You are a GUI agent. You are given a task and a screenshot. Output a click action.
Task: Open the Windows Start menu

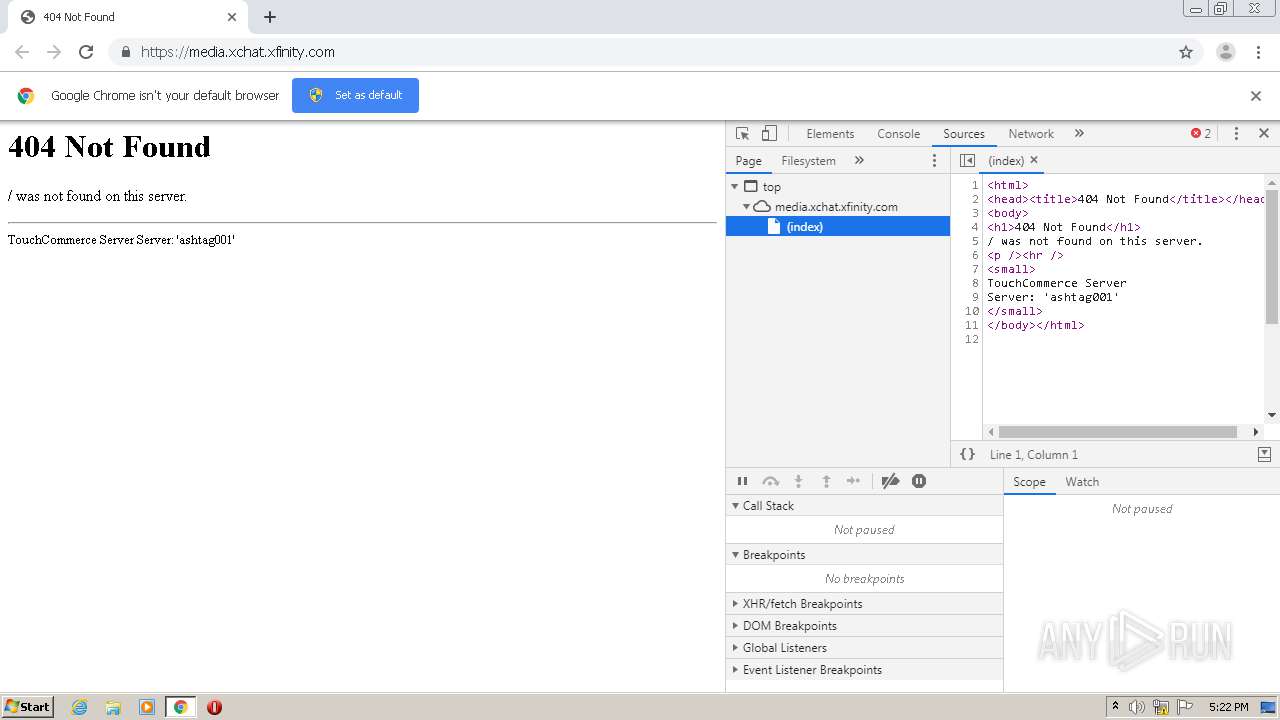click(x=28, y=706)
